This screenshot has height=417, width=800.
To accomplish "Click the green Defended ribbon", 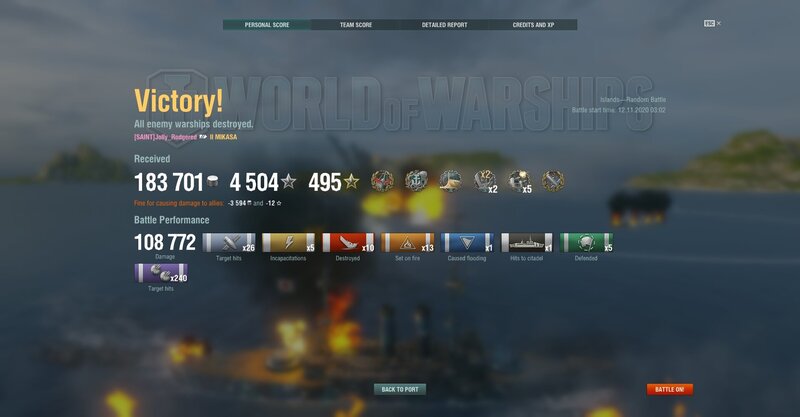I will (586, 243).
